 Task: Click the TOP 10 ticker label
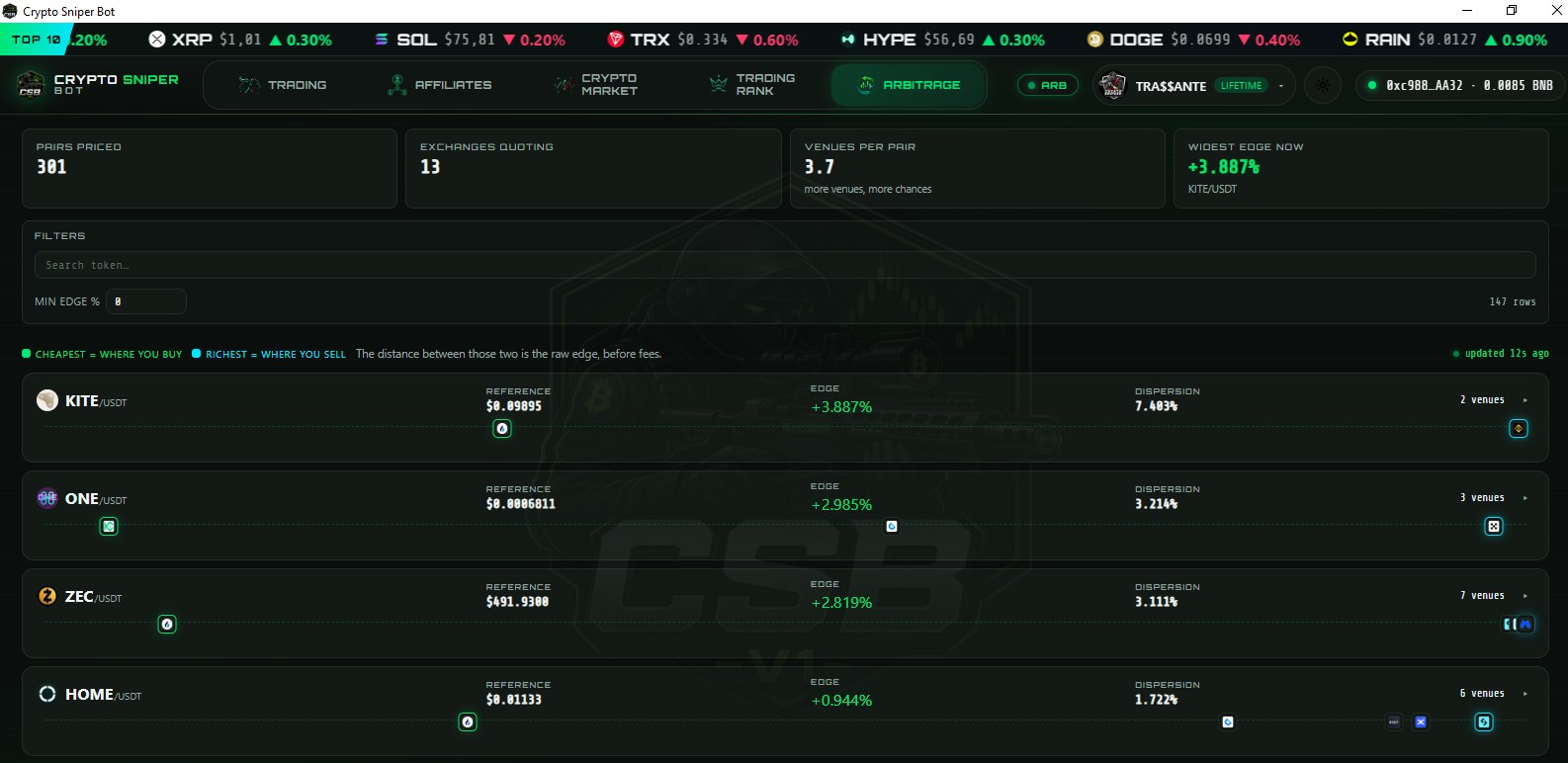pyautogui.click(x=36, y=40)
